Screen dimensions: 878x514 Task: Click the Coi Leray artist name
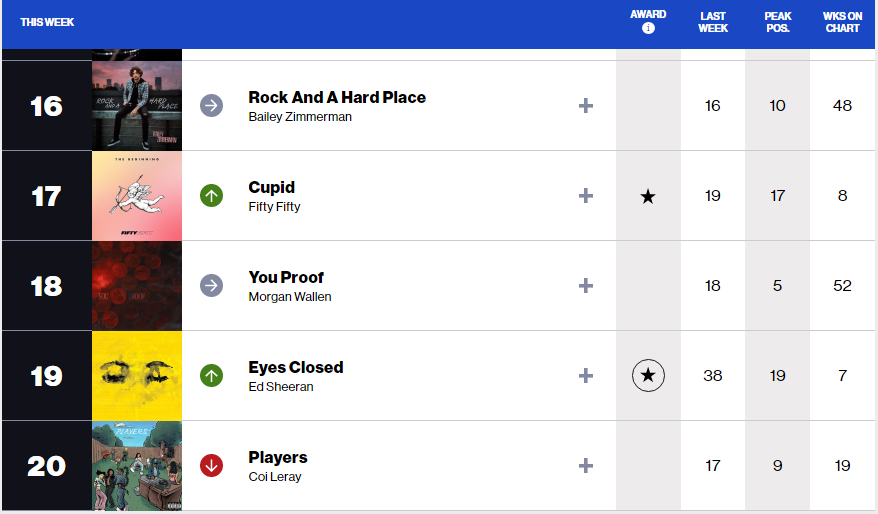pyautogui.click(x=275, y=476)
